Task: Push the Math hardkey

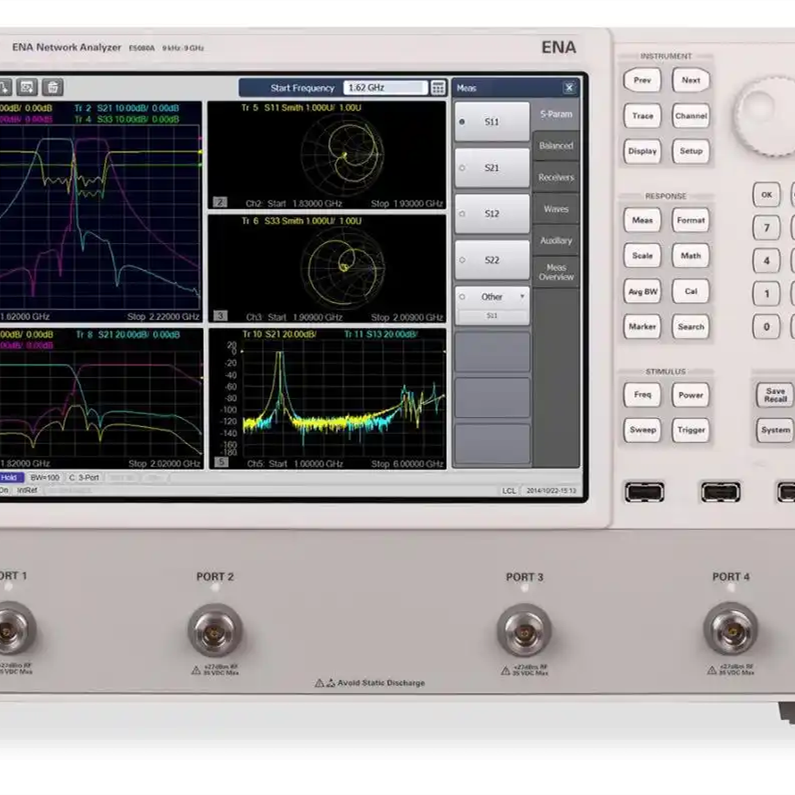Action: pyautogui.click(x=691, y=256)
